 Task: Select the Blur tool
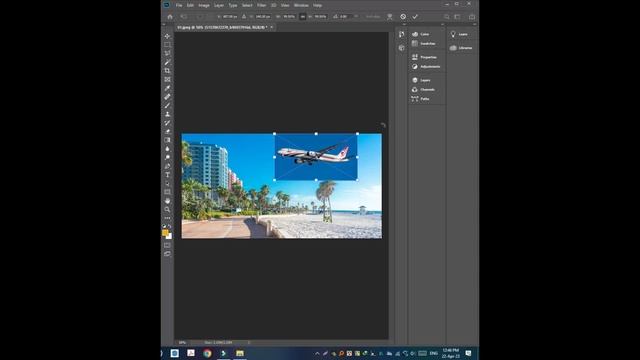click(167, 149)
